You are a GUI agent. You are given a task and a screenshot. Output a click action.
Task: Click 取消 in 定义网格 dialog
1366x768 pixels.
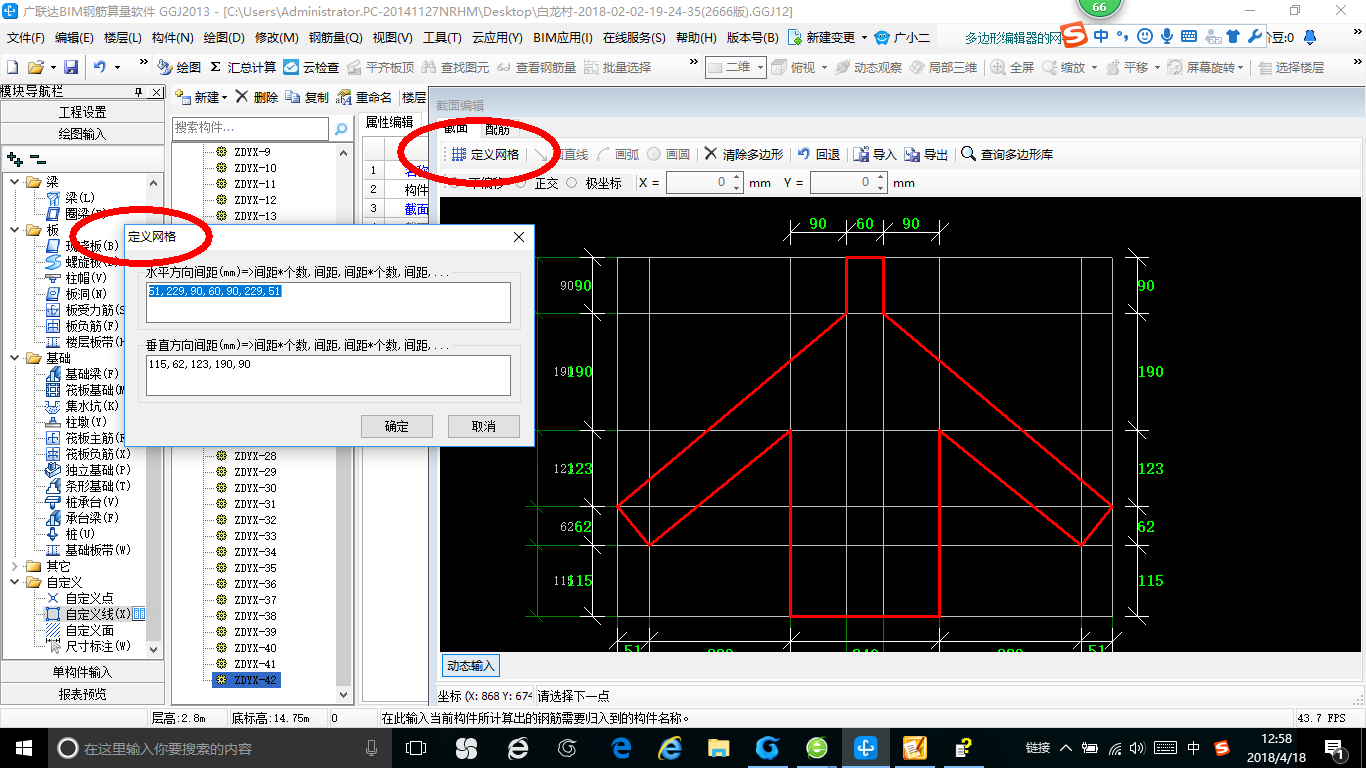[484, 426]
